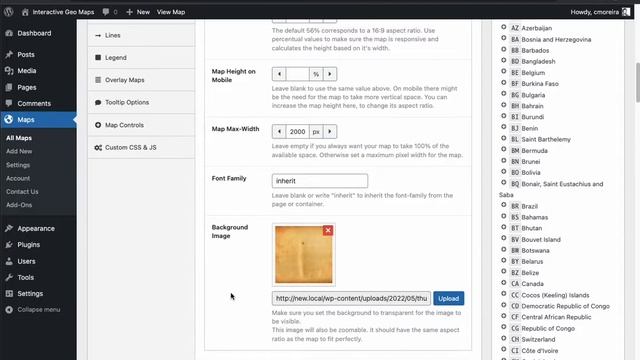Decrease Map Height on Mobile value

[x=279, y=74]
